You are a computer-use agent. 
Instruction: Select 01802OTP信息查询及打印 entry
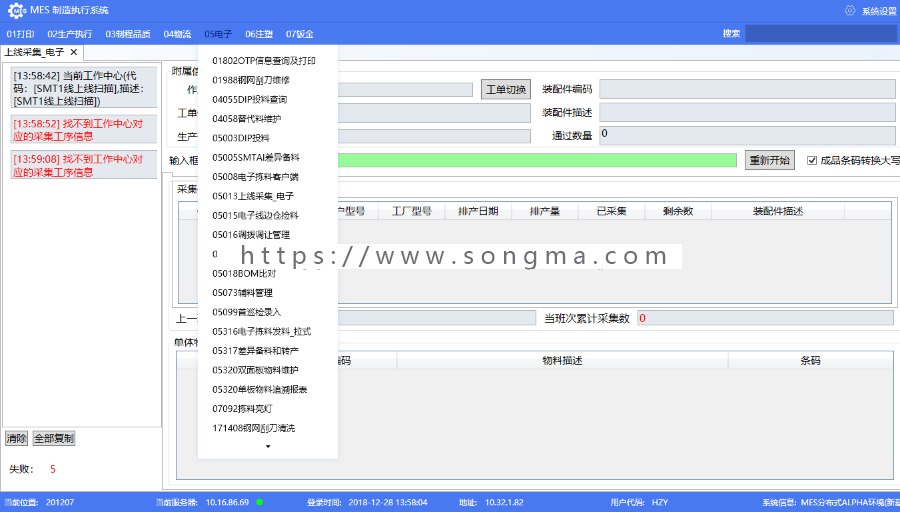click(263, 61)
